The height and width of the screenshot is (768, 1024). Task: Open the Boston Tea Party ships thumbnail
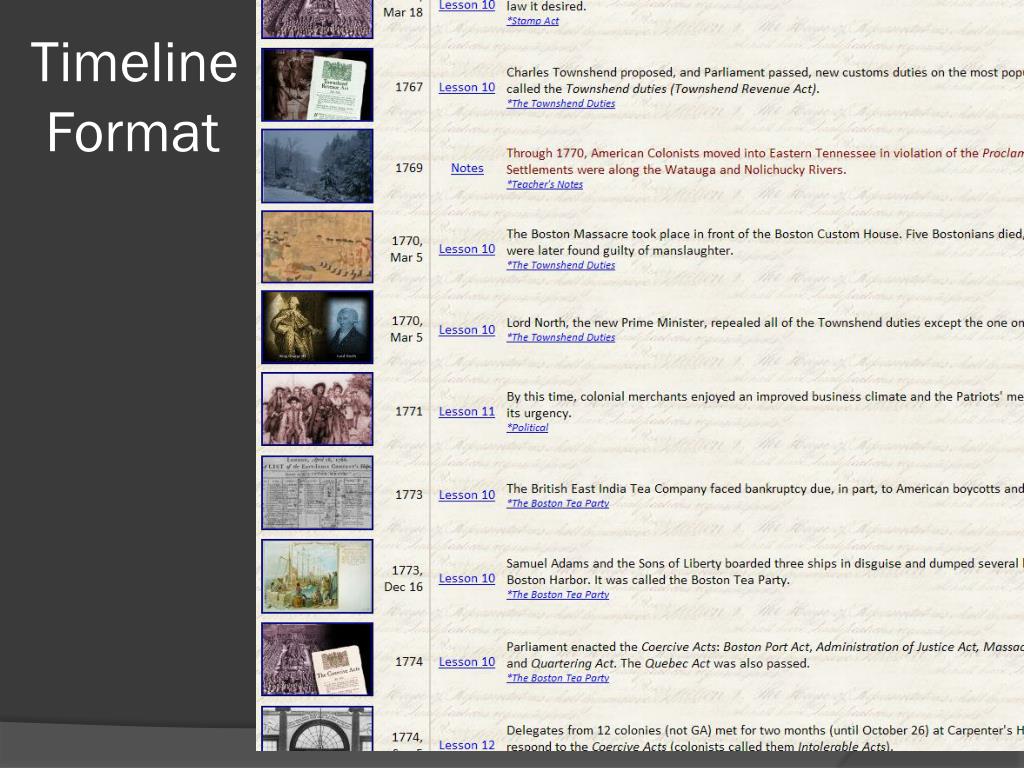[x=317, y=576]
